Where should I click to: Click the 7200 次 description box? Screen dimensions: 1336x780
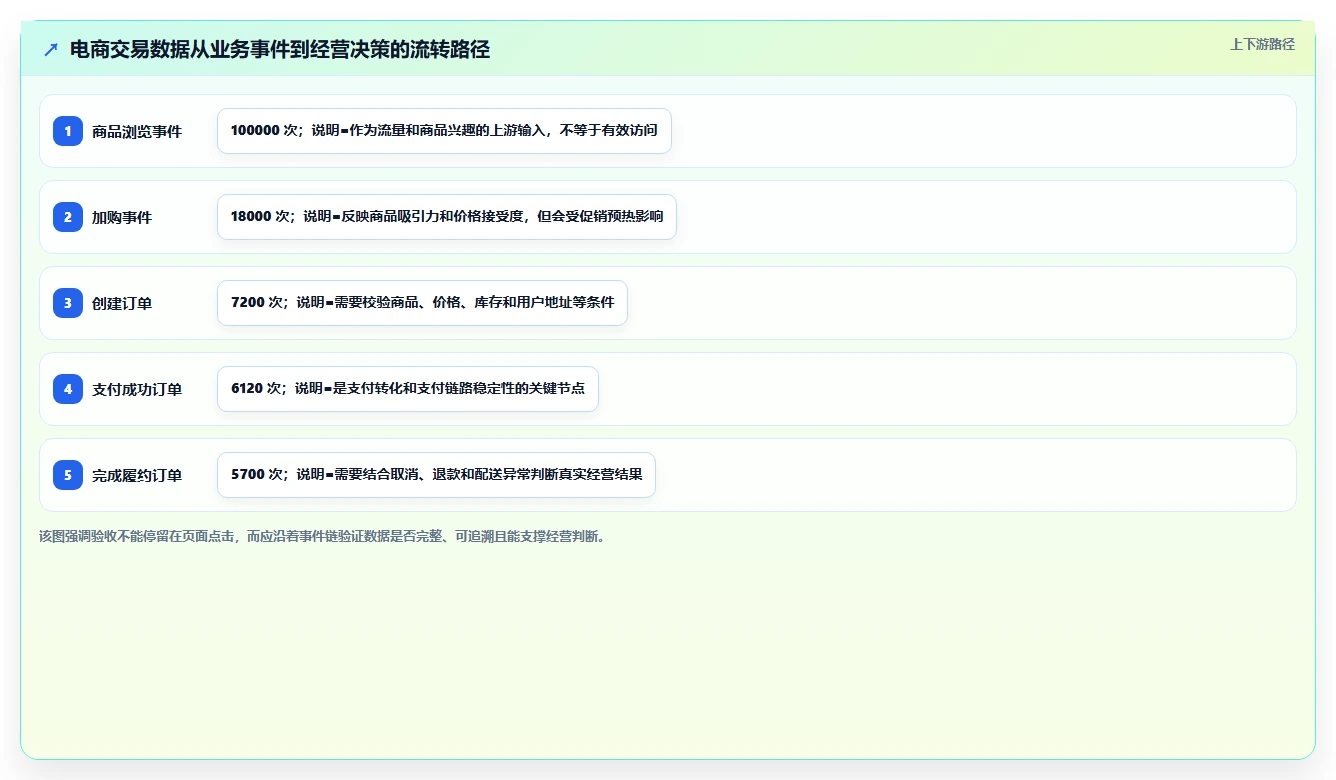click(x=422, y=303)
